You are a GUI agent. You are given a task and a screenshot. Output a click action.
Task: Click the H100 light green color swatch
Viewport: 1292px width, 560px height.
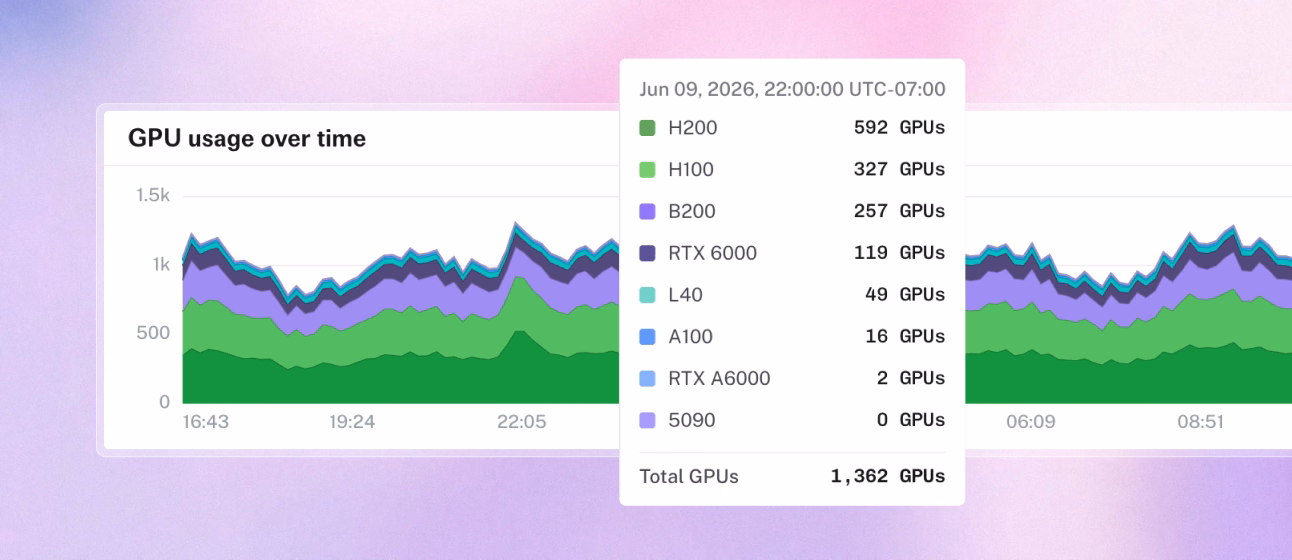647,170
